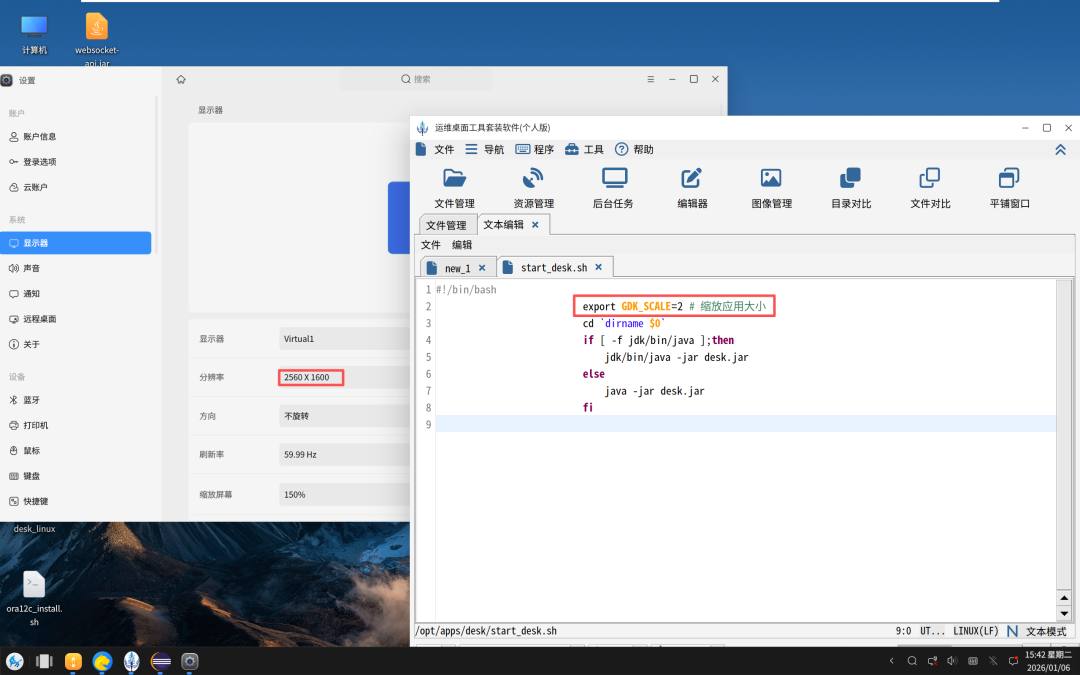Close the new_1 file tab
The height and width of the screenshot is (675, 1080).
[x=482, y=268]
